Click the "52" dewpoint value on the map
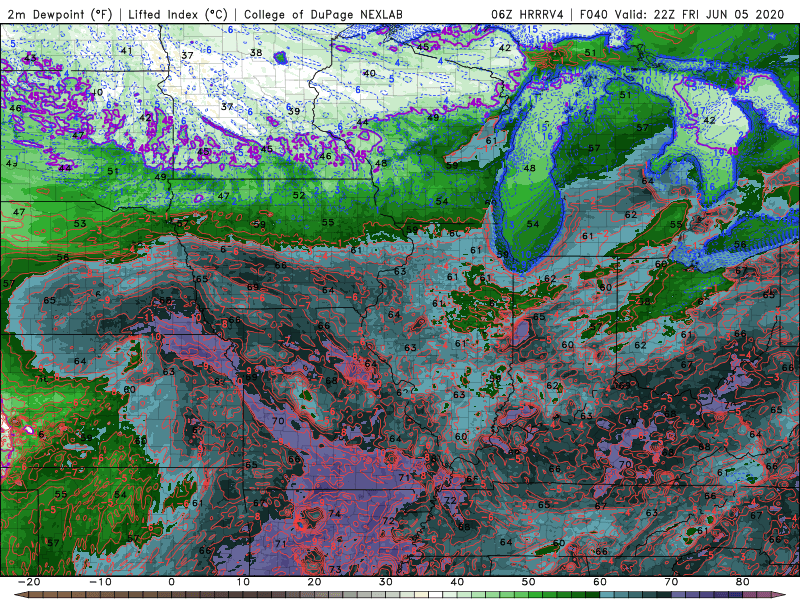800x600 pixels. coord(299,195)
